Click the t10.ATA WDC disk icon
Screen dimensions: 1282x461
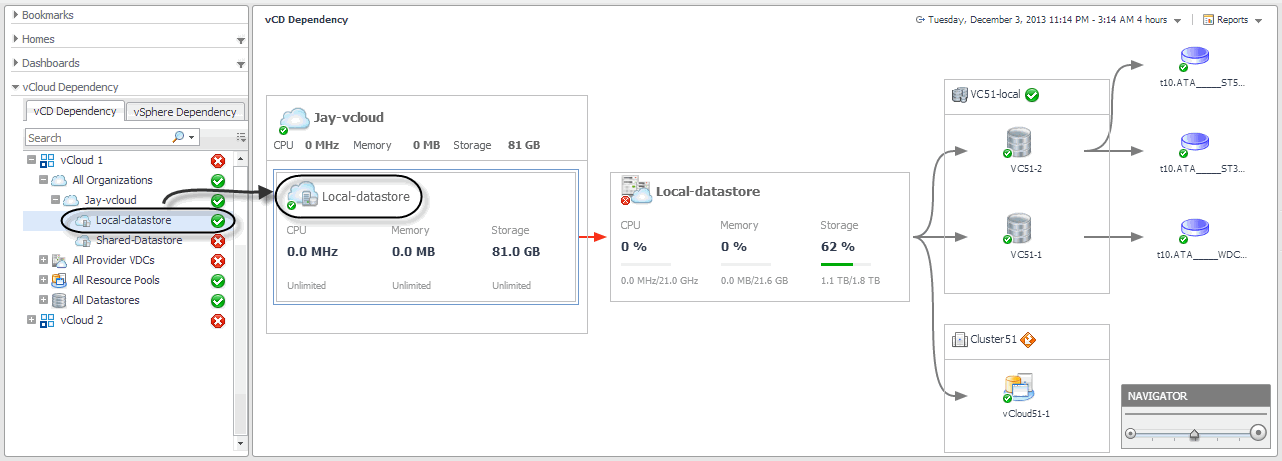click(x=1194, y=230)
